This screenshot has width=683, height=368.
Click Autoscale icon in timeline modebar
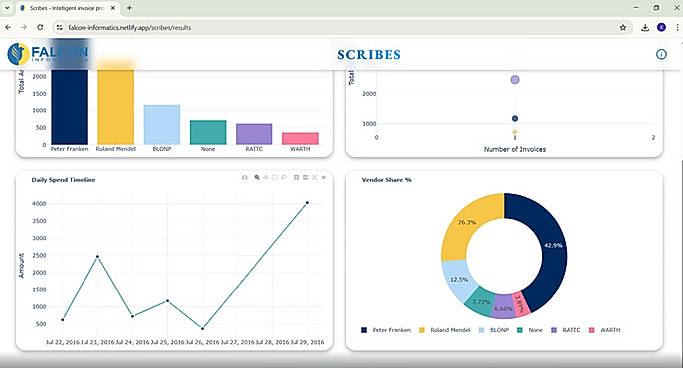[314, 177]
